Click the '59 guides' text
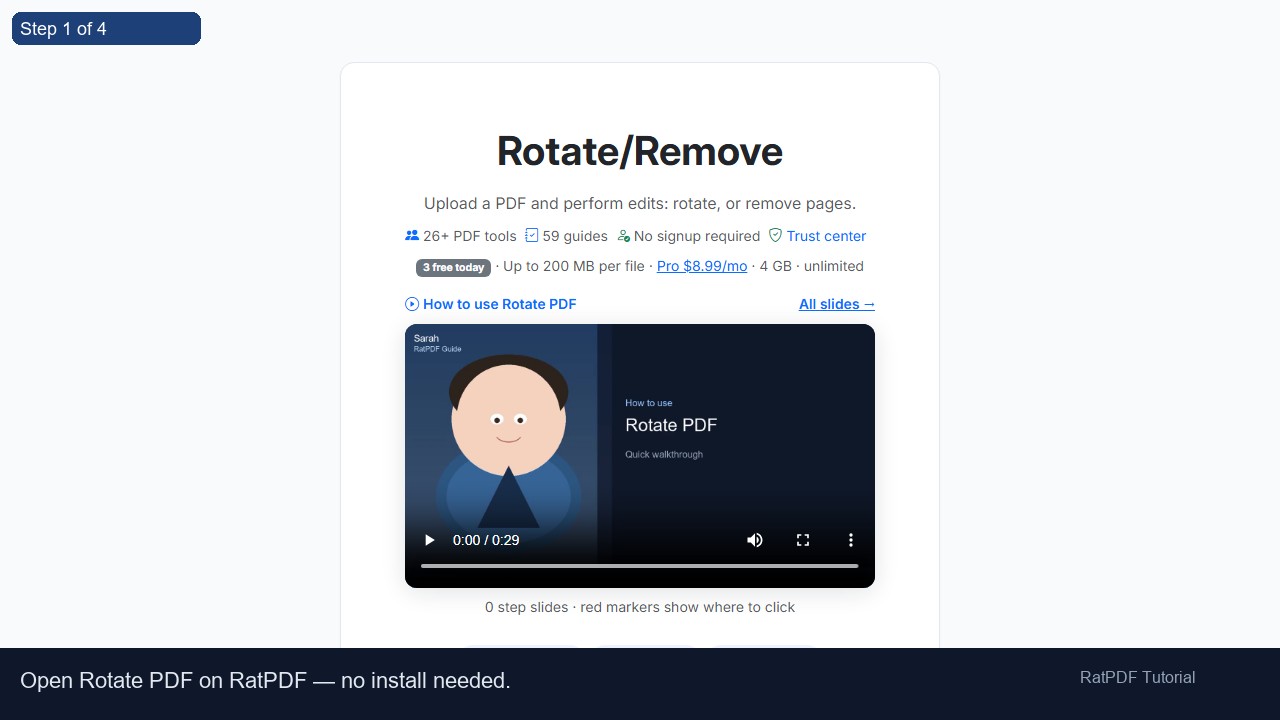 pos(575,236)
